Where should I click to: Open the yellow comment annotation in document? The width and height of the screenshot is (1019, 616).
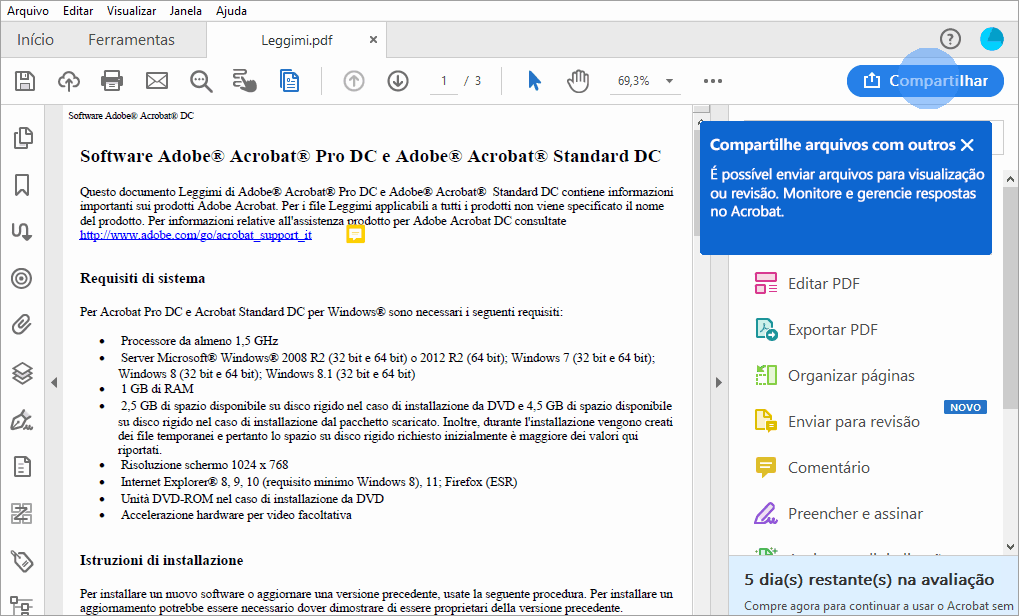tap(355, 234)
